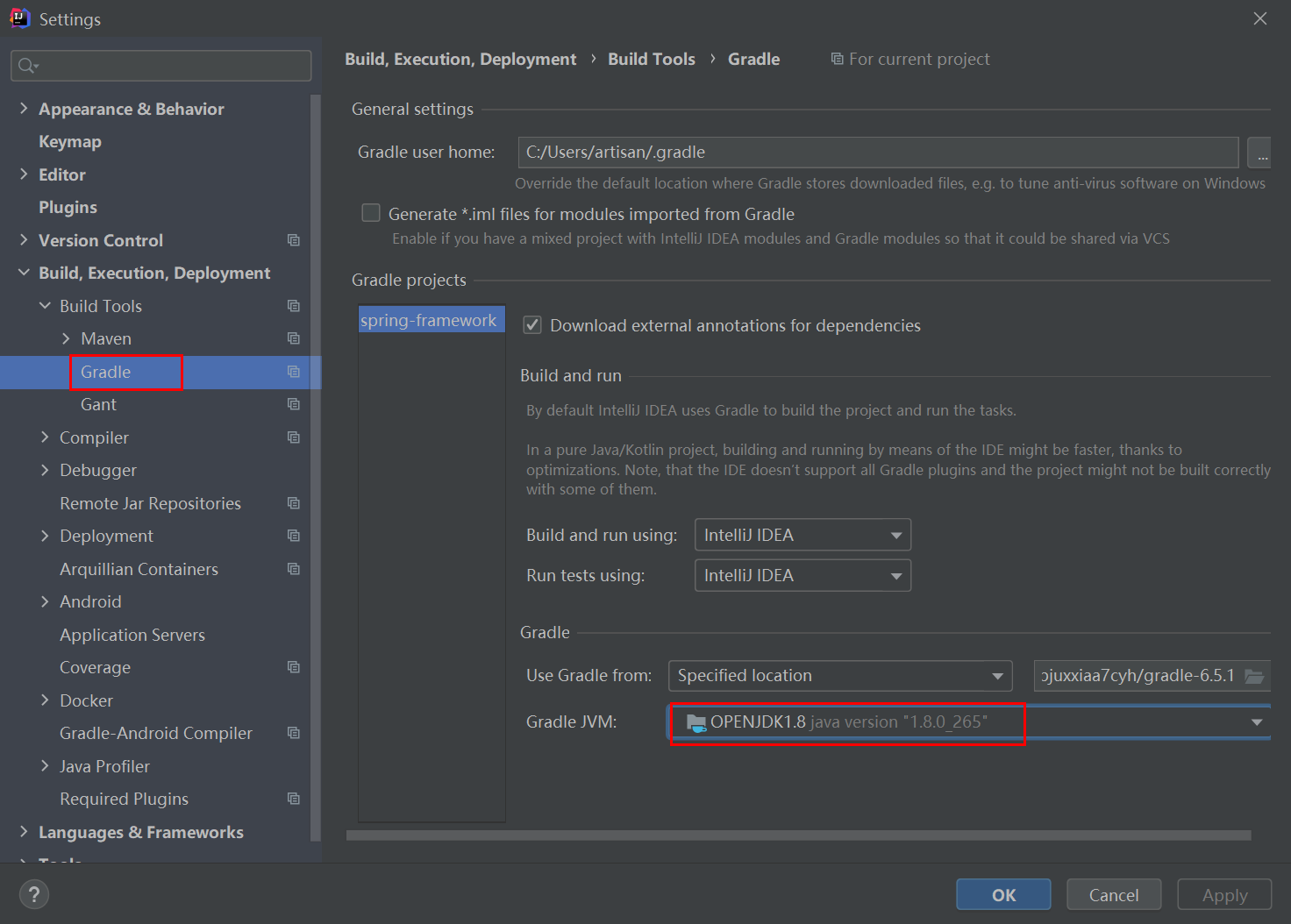Image resolution: width=1291 pixels, height=924 pixels.
Task: Select Coverage in settings tree
Action: point(95,667)
